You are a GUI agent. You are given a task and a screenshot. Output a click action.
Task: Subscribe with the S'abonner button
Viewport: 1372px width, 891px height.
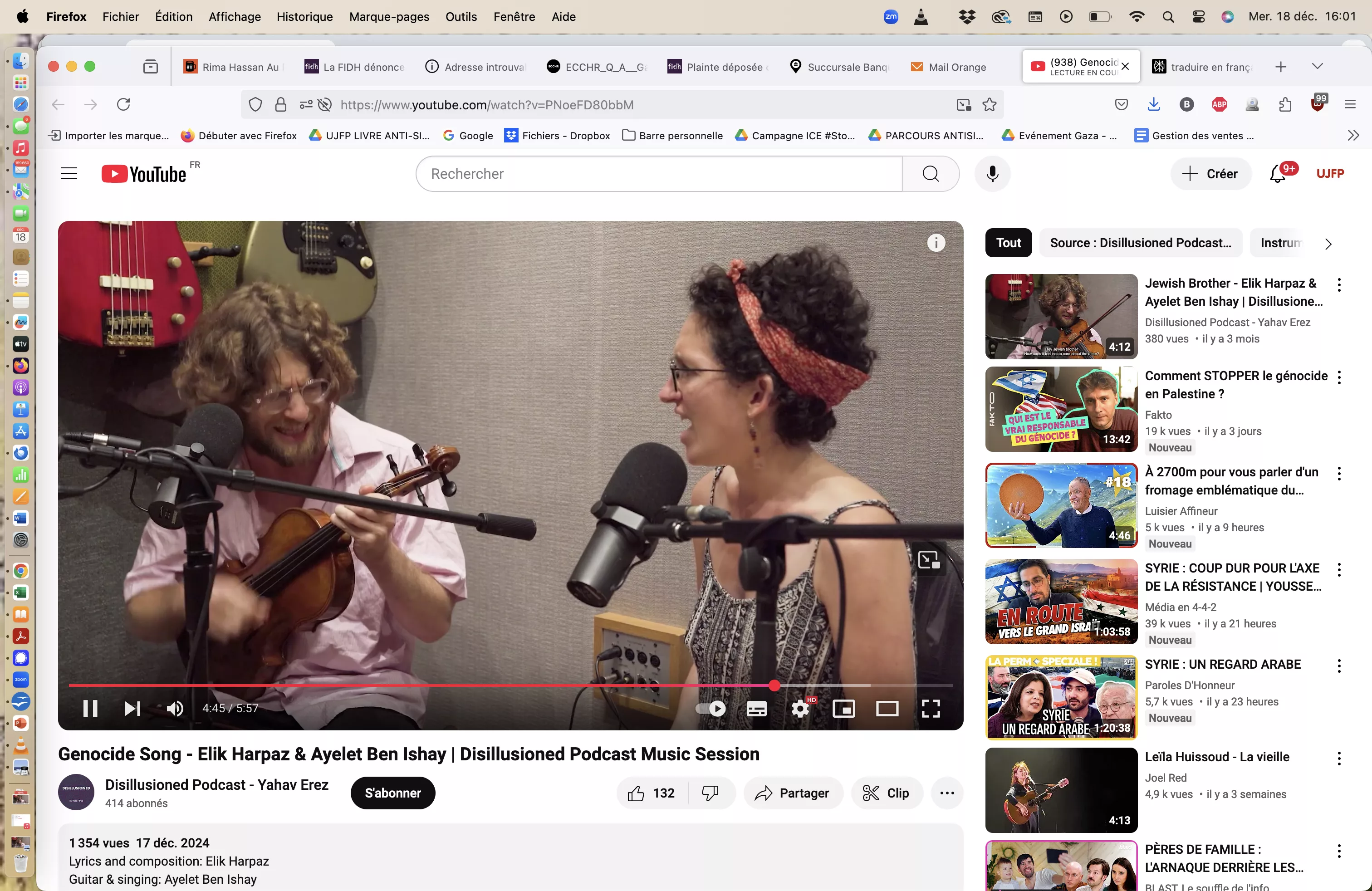click(392, 793)
